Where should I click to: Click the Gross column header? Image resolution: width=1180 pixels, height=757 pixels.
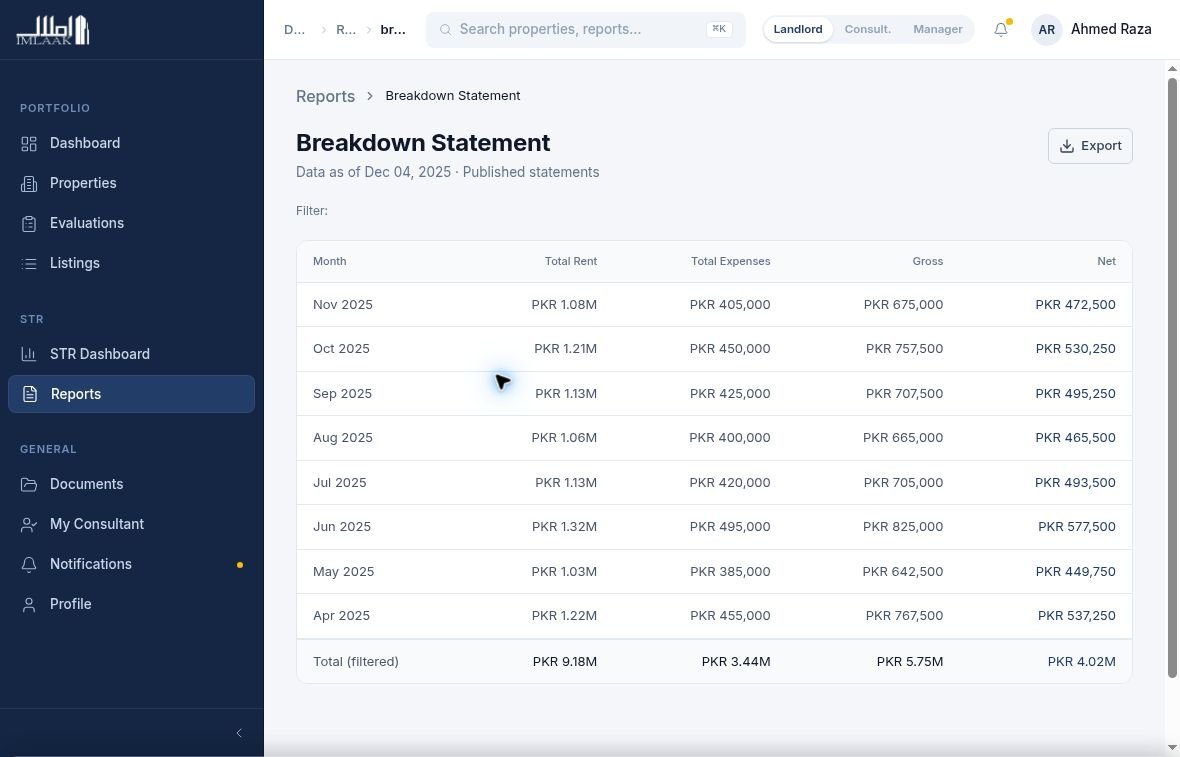pos(927,261)
